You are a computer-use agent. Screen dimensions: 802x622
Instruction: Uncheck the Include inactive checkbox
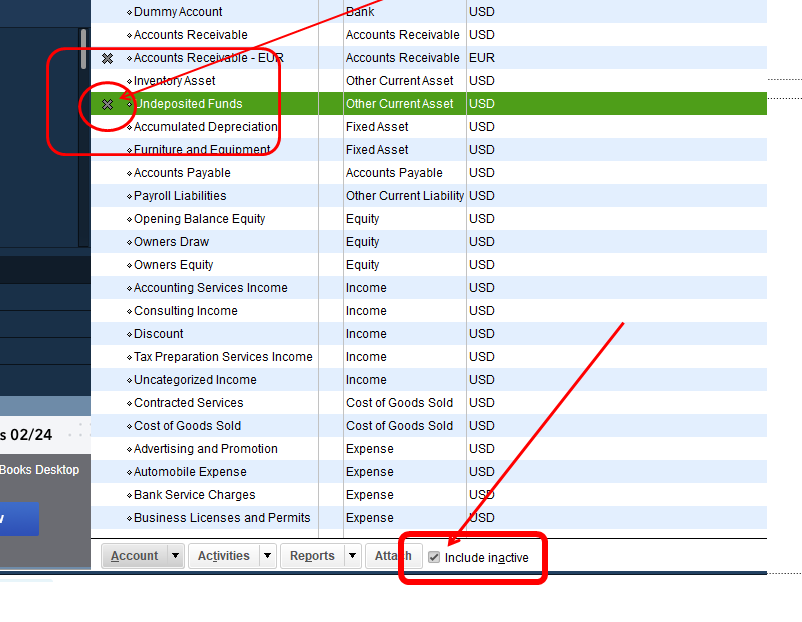(x=434, y=556)
